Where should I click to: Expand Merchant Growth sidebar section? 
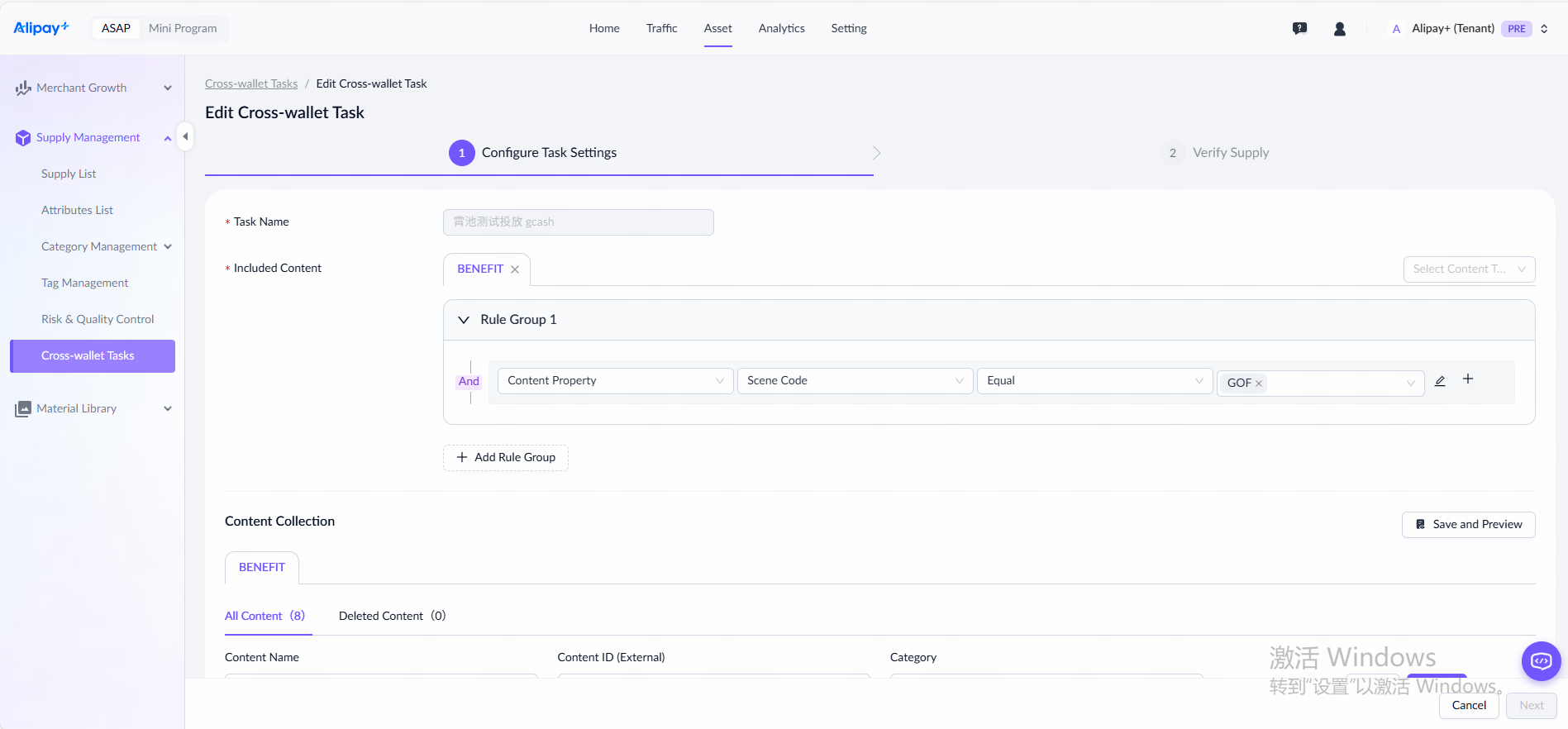click(93, 88)
